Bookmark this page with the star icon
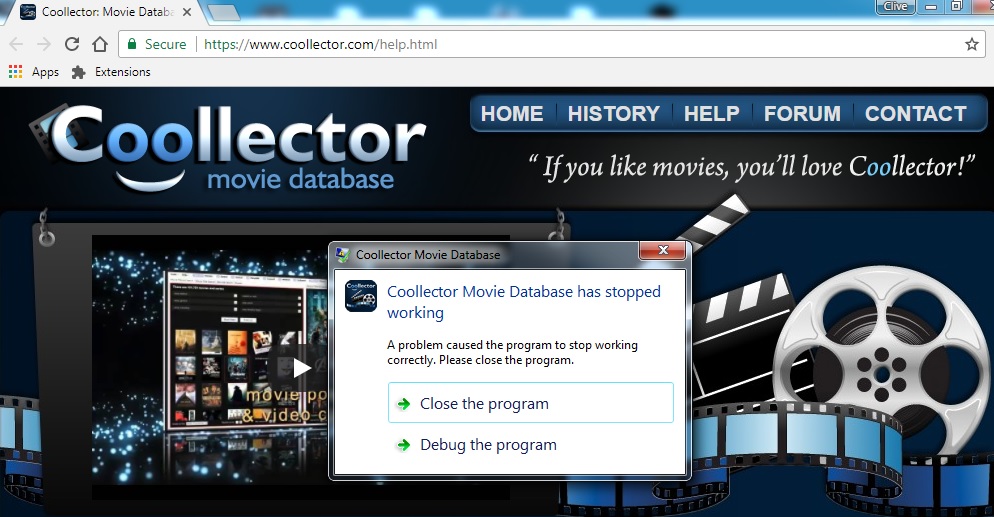This screenshot has height=517, width=994. click(x=971, y=44)
